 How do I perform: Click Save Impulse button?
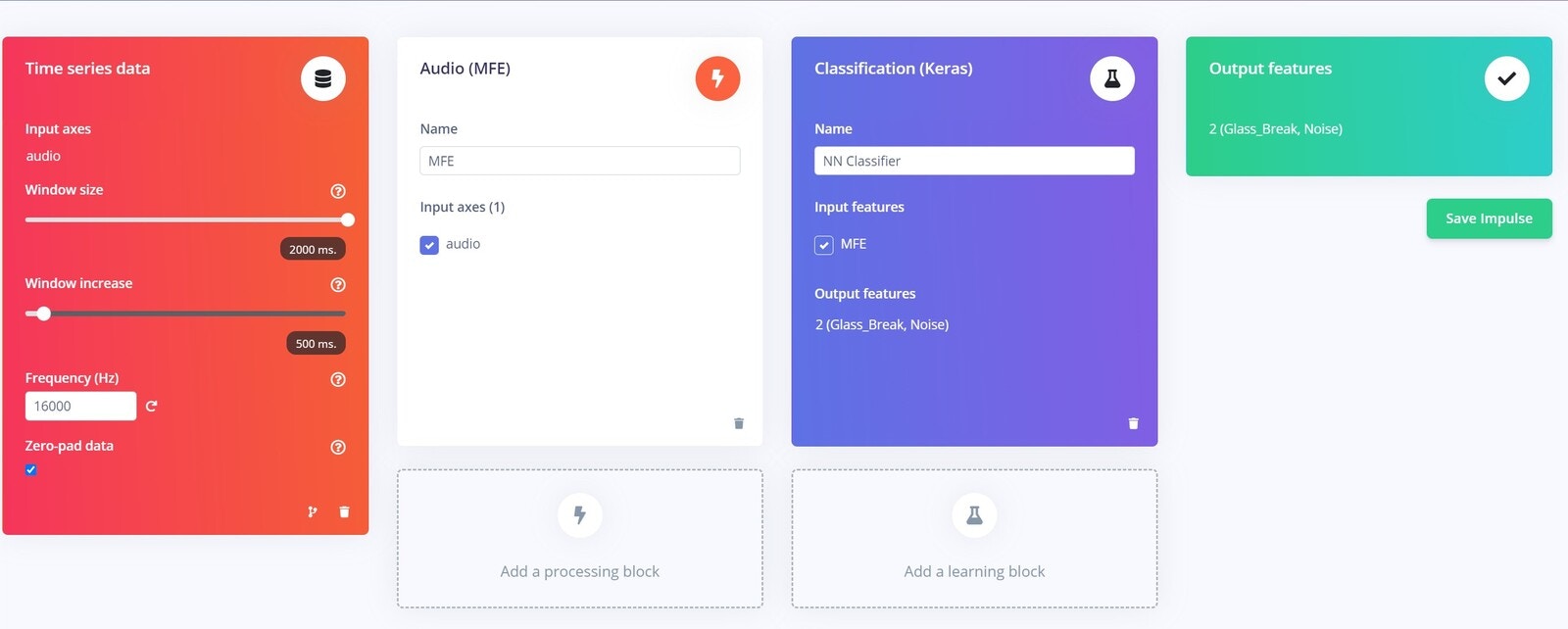(x=1489, y=218)
